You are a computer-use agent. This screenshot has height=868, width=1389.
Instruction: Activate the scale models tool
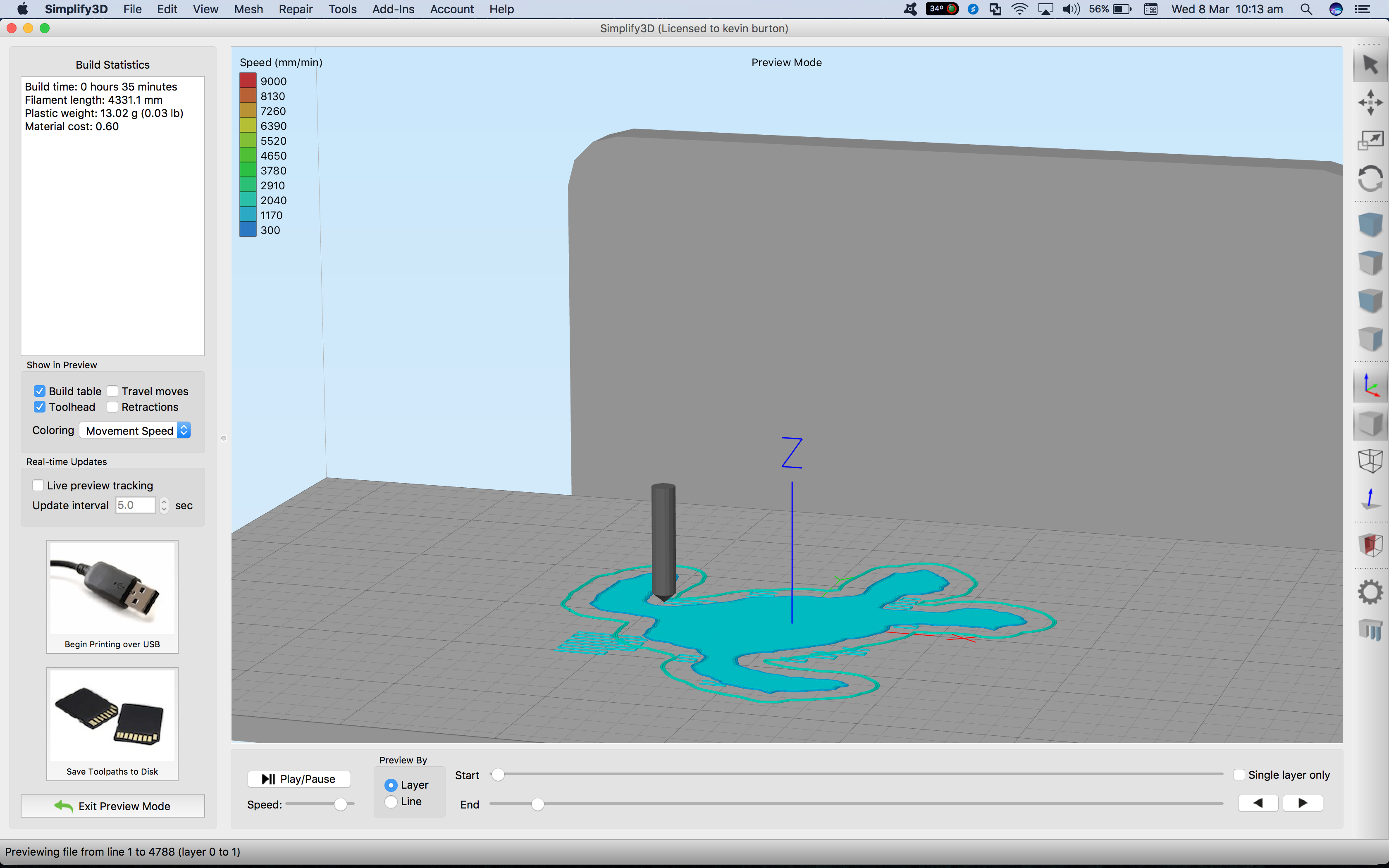1370,140
